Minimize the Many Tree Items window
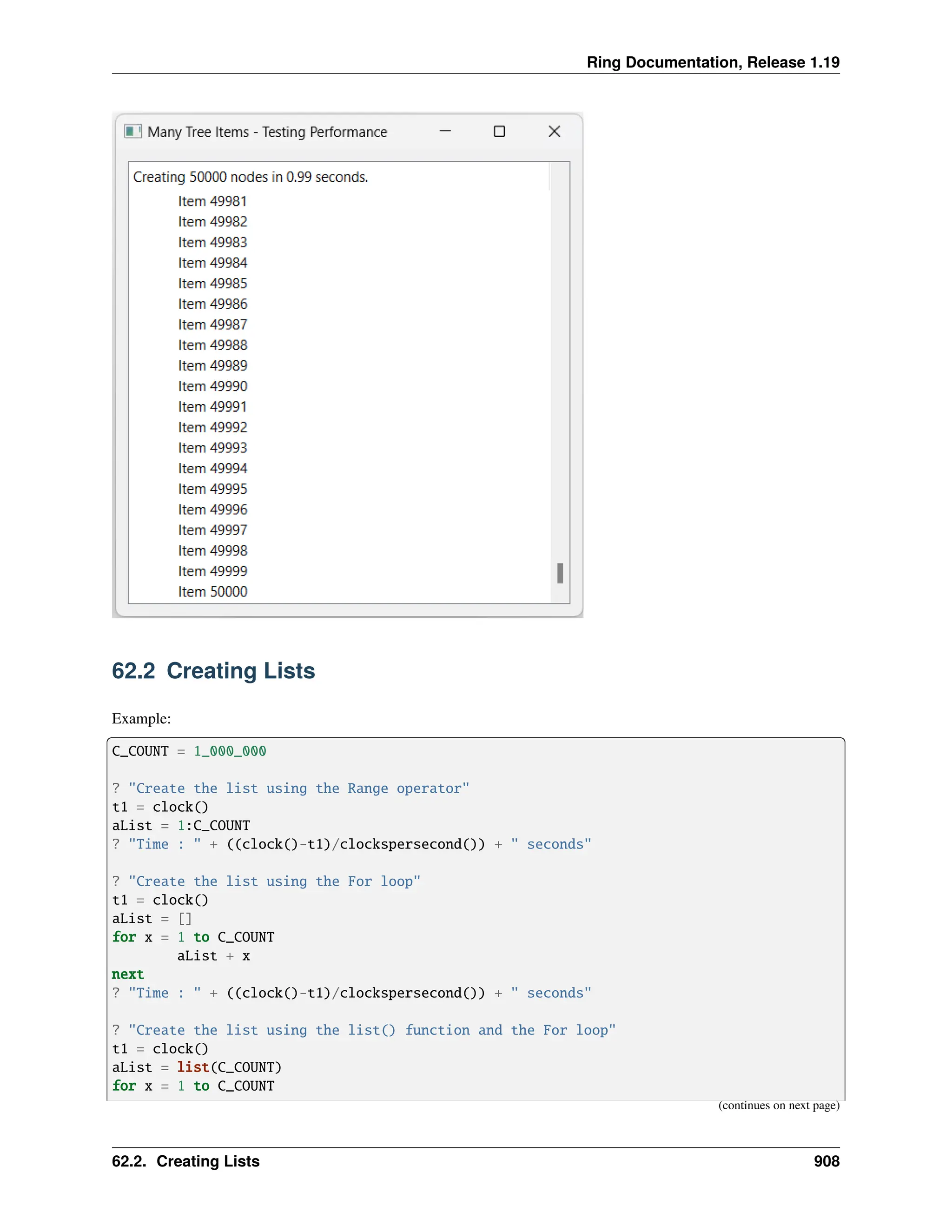Screen dimensions: 952x1232 [x=445, y=132]
